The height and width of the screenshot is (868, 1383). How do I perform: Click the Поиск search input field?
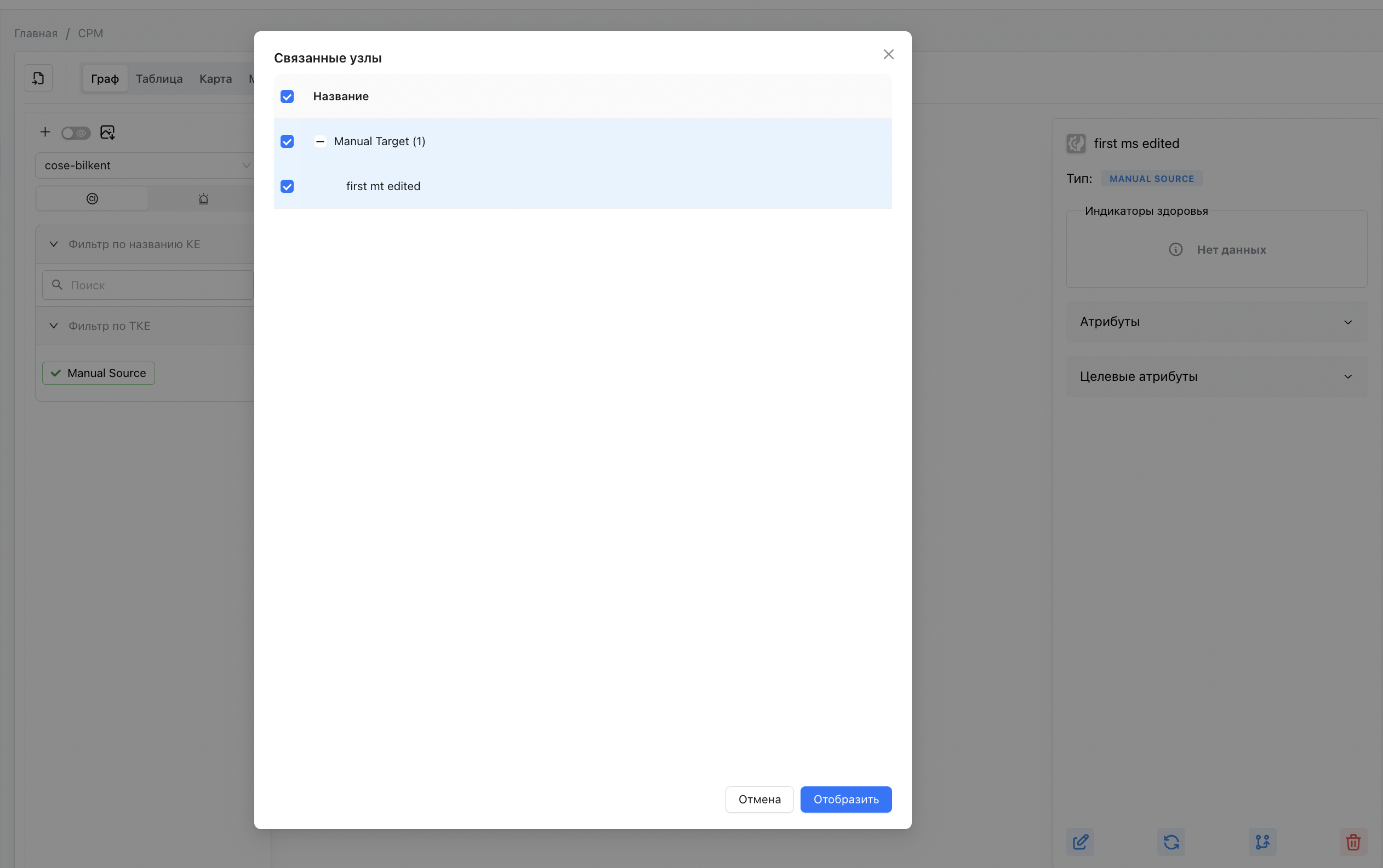coord(147,285)
